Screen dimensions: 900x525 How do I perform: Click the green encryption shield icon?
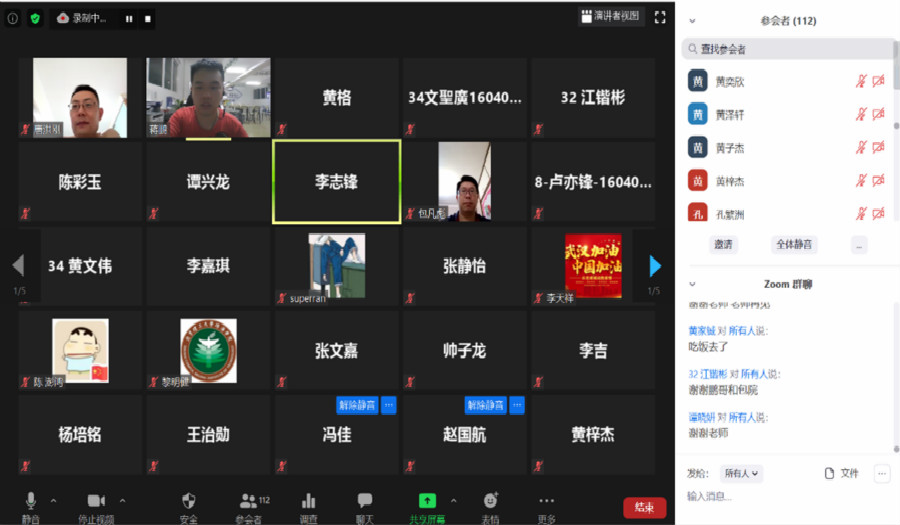(35, 18)
